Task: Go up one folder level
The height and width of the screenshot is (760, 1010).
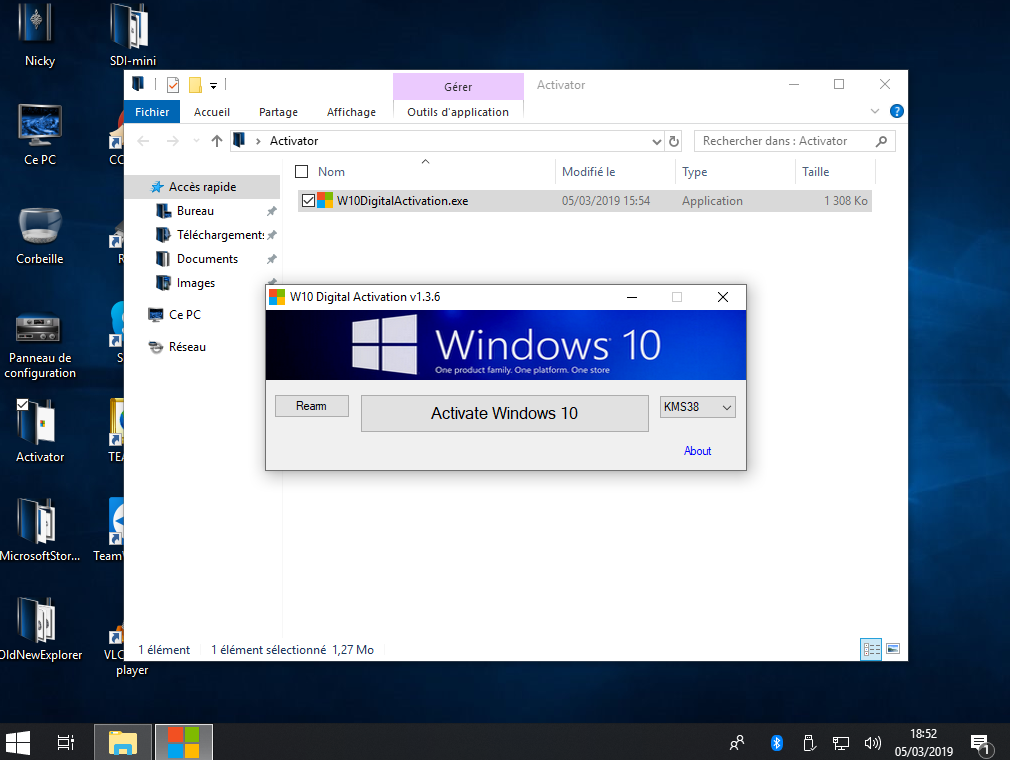Action: [216, 141]
